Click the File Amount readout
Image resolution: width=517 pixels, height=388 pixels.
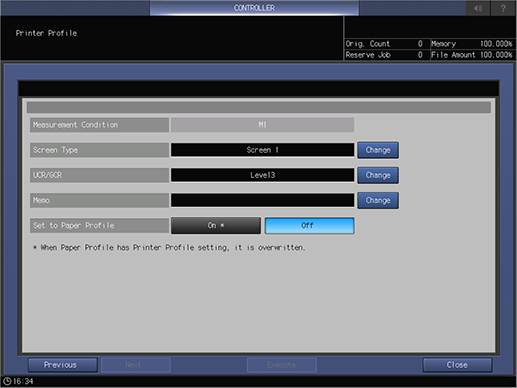[472, 55]
